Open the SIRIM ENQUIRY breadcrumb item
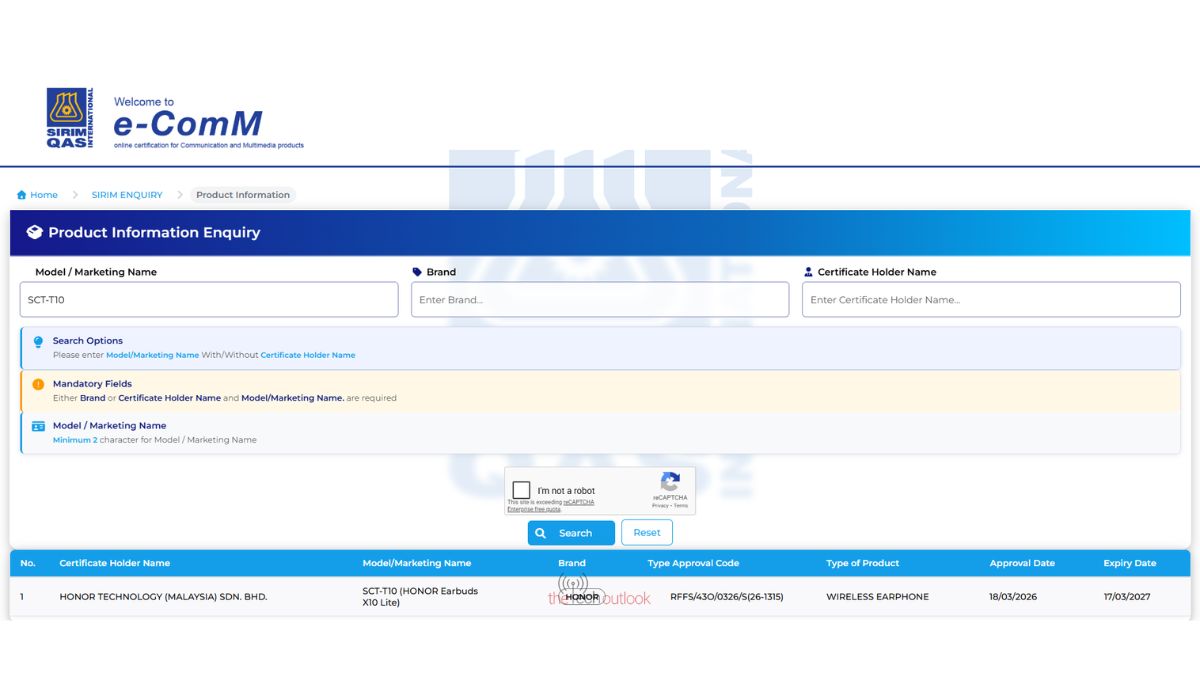This screenshot has width=1200, height=675. coord(127,195)
